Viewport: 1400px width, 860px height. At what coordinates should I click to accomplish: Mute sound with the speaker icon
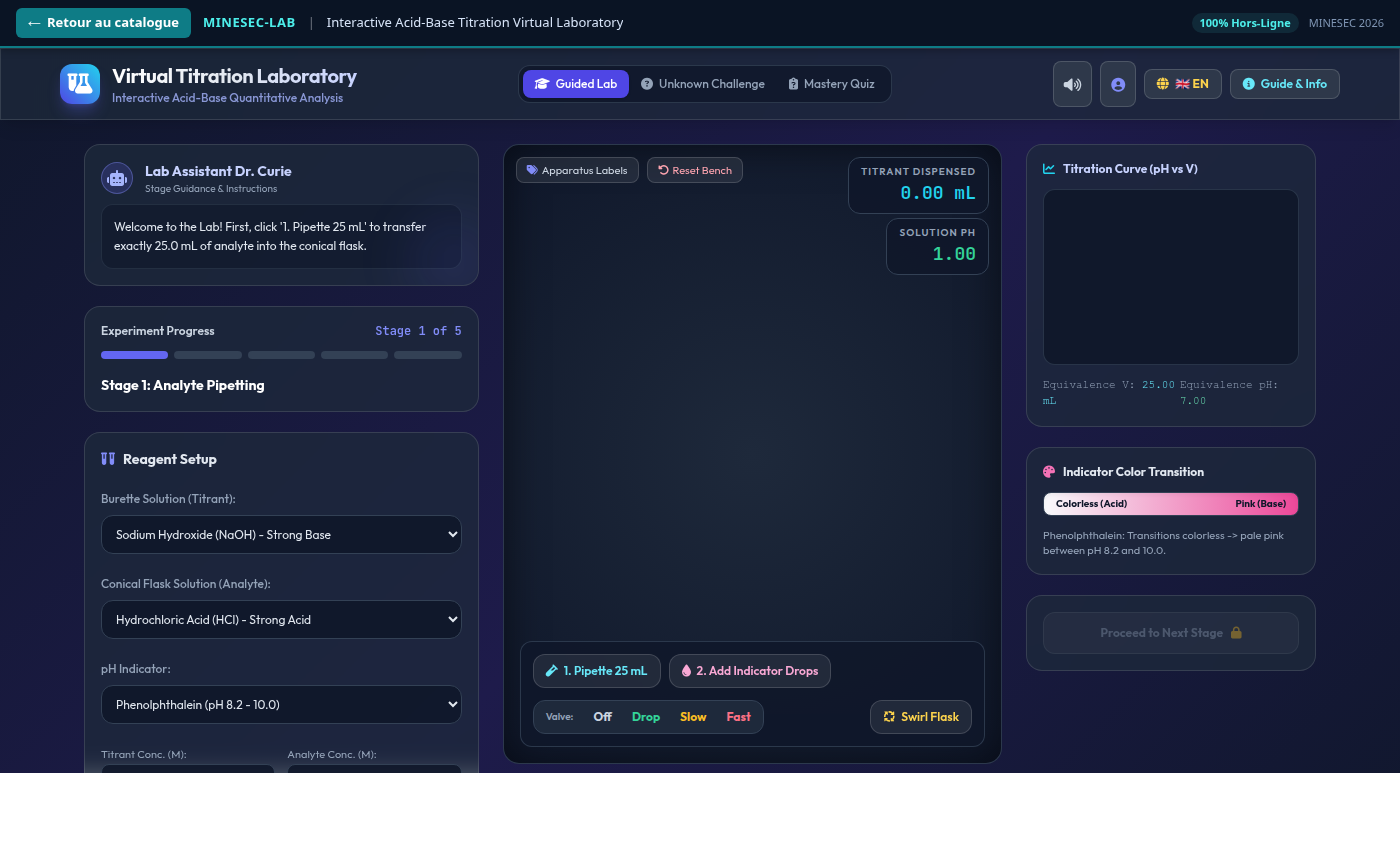(x=1072, y=84)
